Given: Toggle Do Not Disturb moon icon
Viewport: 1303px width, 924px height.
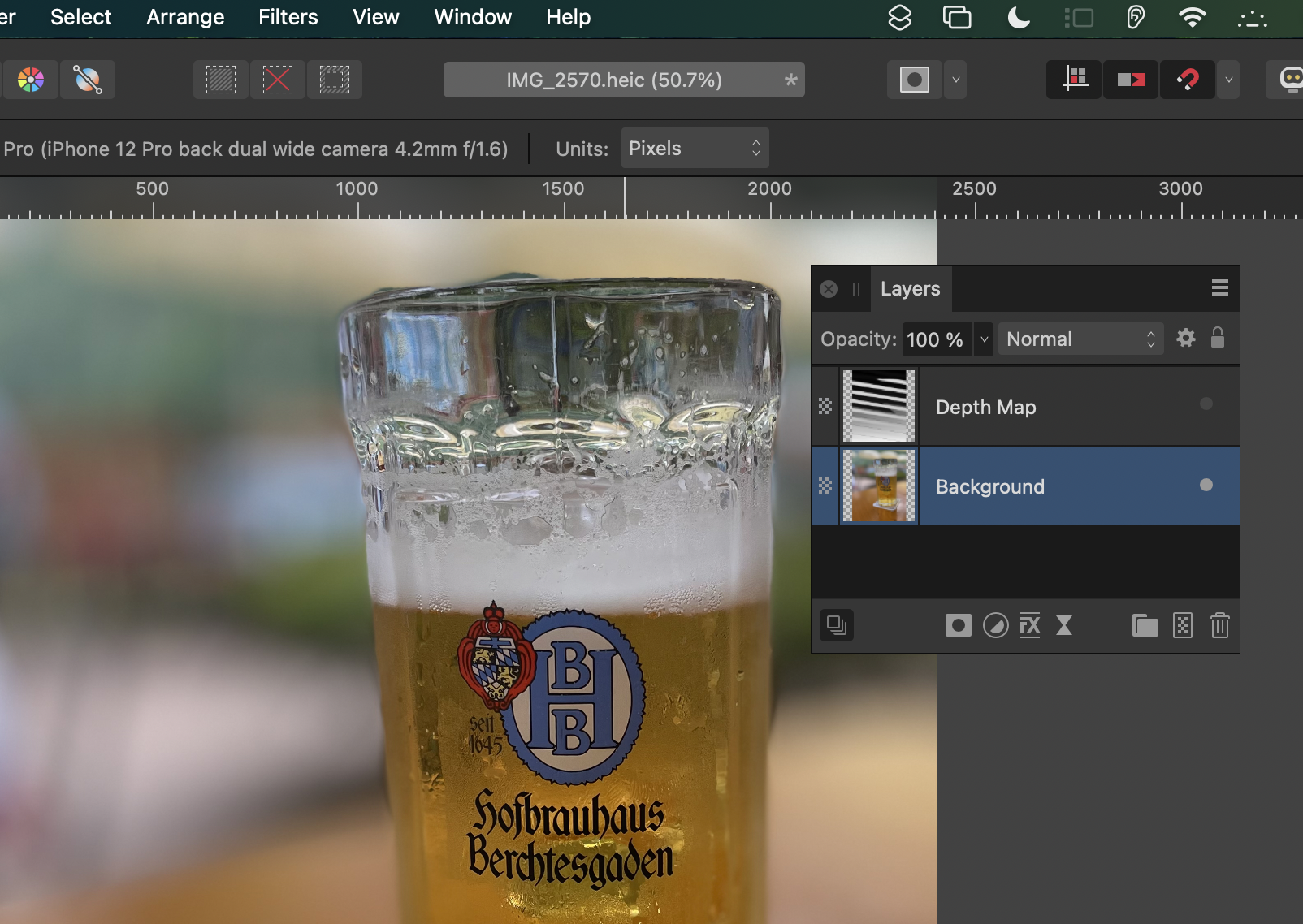Looking at the screenshot, I should pos(1019,17).
